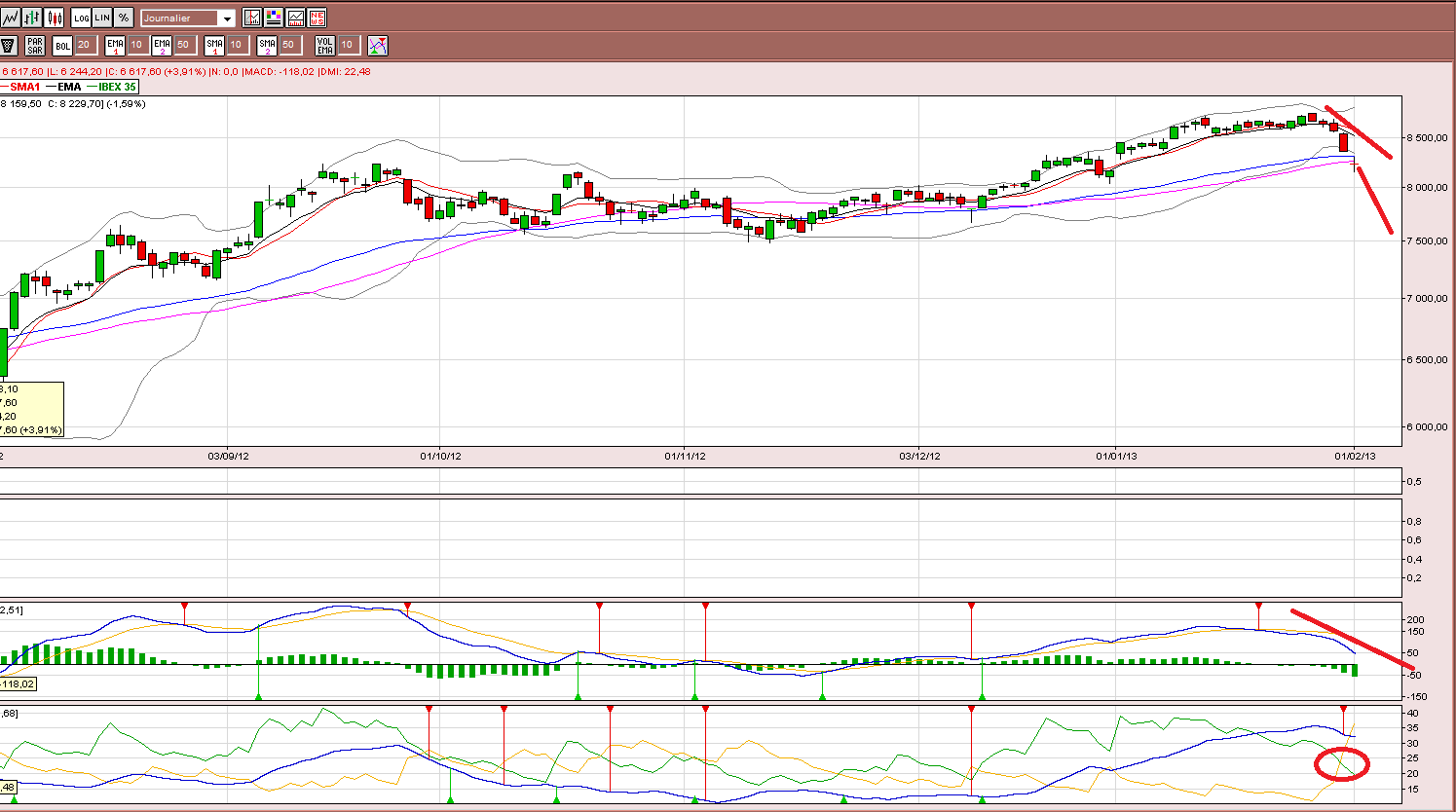Switch to candlestick chart display
Image resolution: width=1456 pixels, height=812 pixels.
(x=54, y=18)
